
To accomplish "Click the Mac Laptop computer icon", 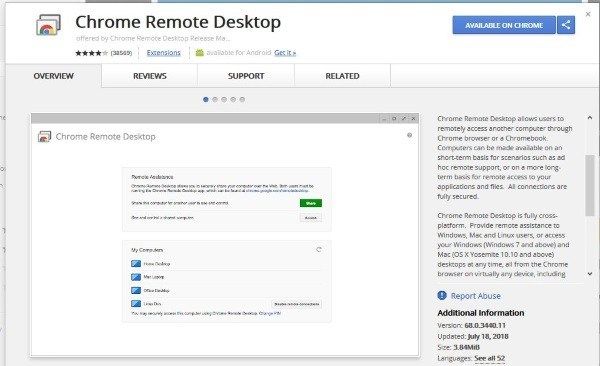I will (x=136, y=277).
